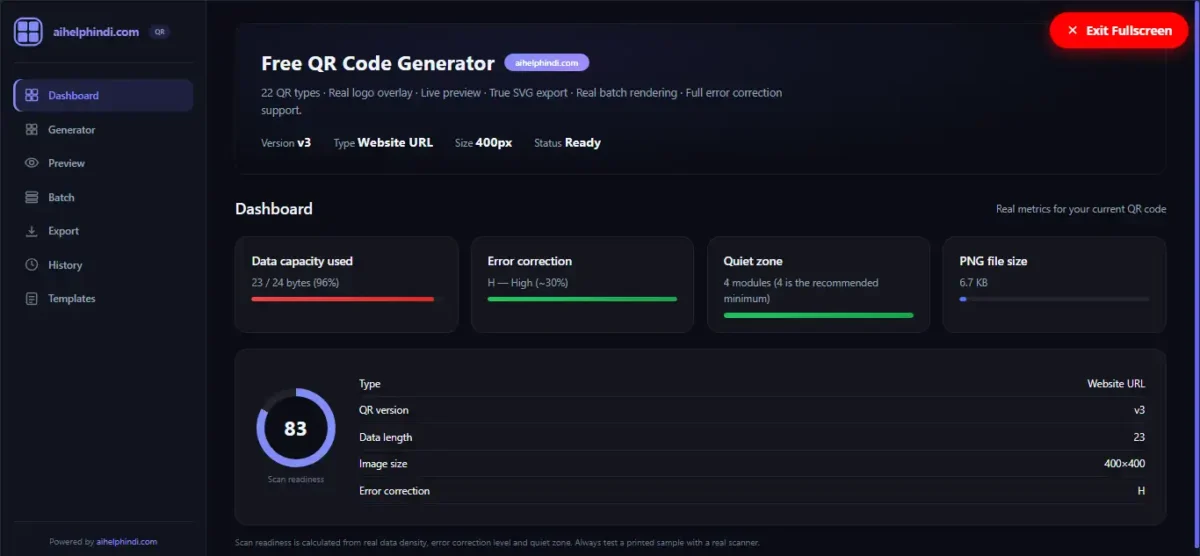Click the Exit Fullscreen button

1119,31
